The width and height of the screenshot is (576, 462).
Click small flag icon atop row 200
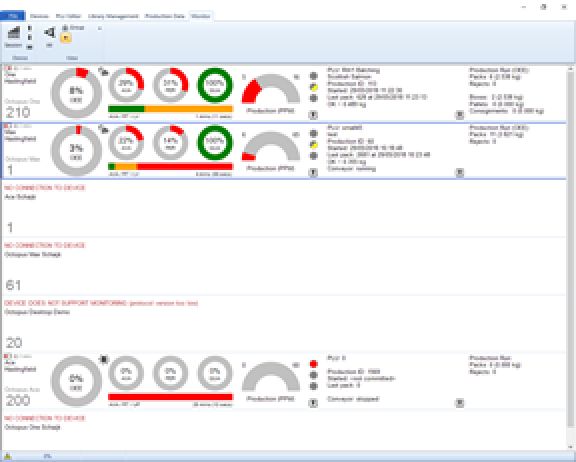coord(7,356)
